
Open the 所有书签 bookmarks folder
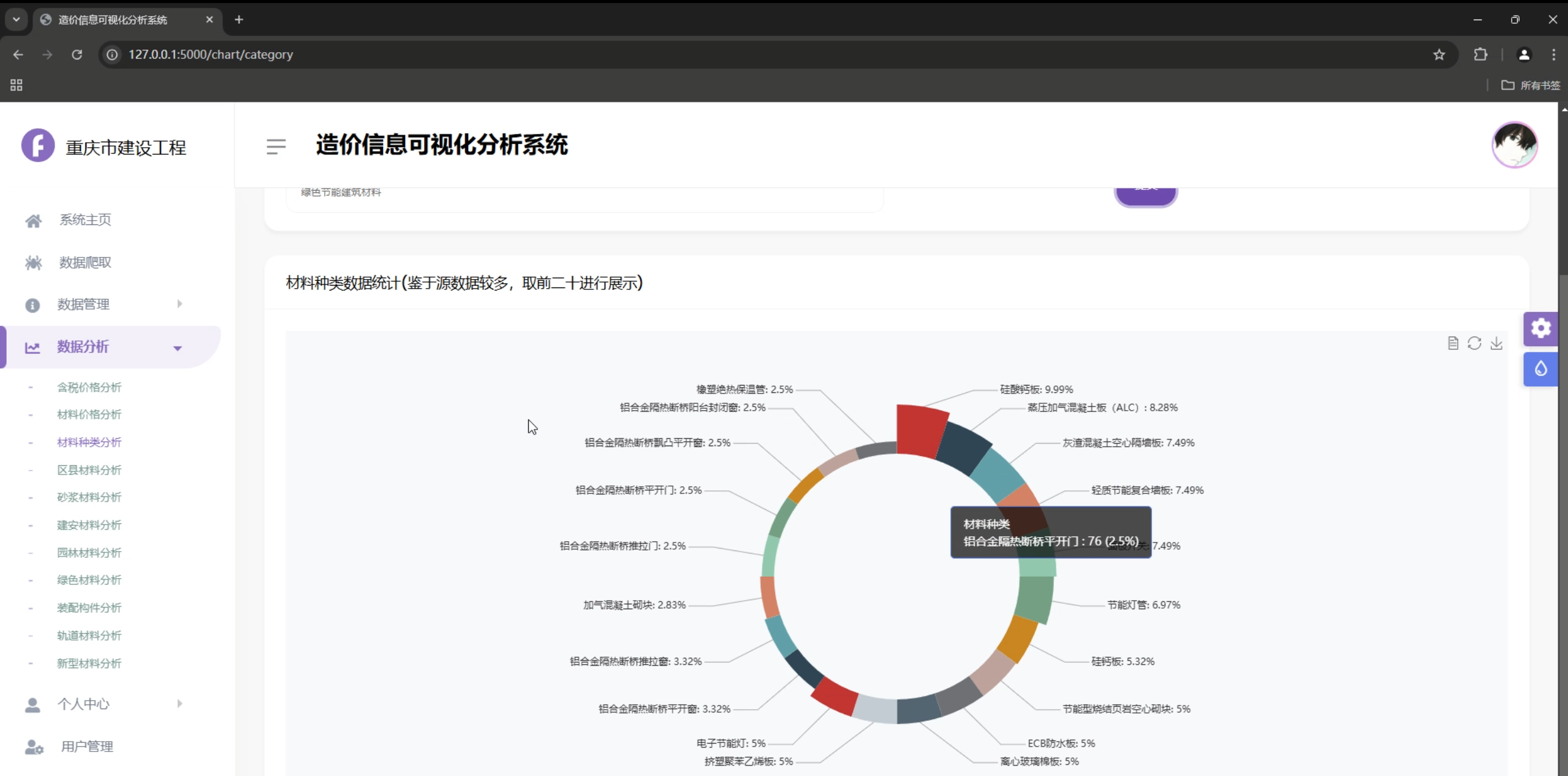pos(1530,85)
